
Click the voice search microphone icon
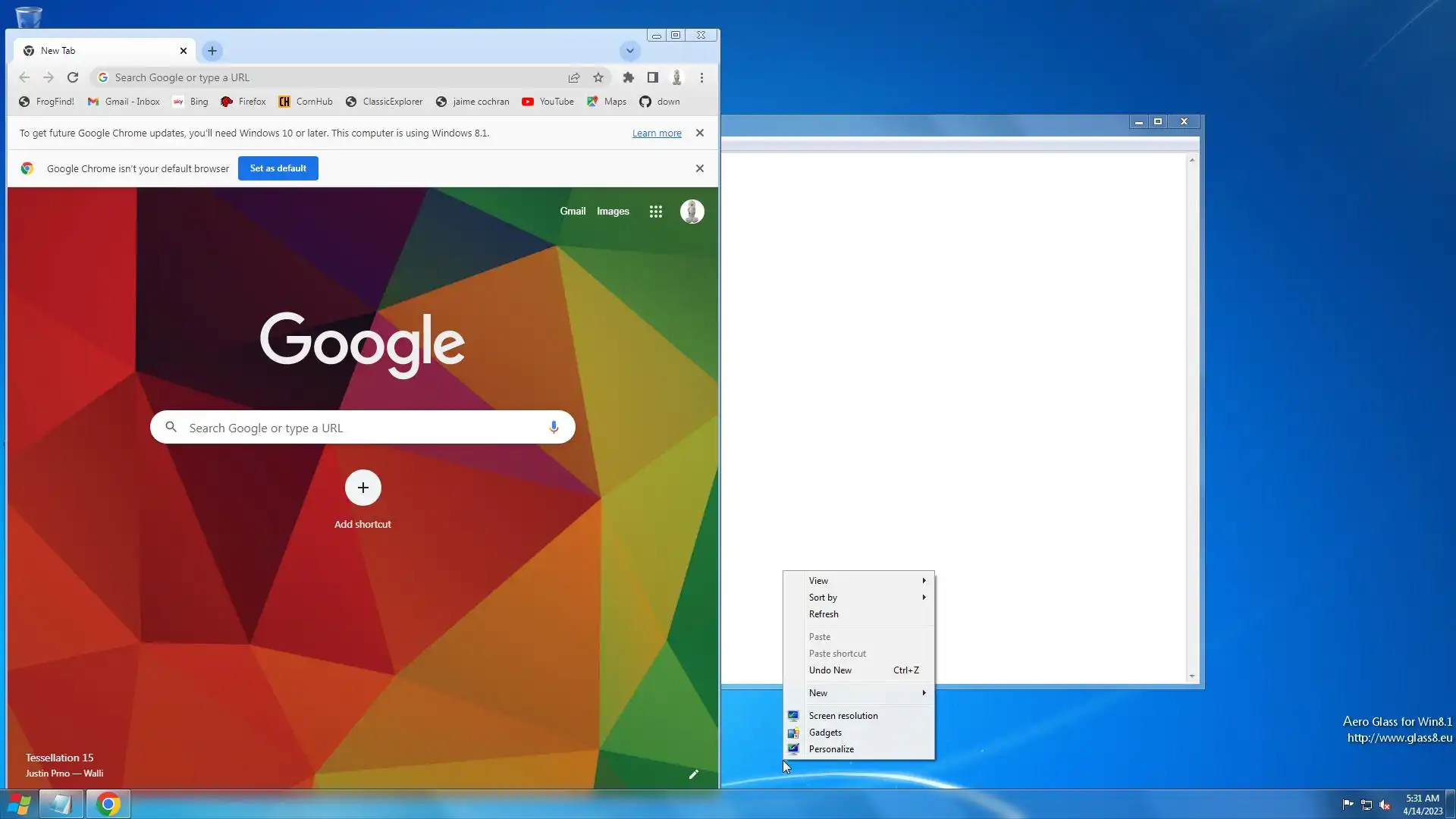[x=554, y=428]
